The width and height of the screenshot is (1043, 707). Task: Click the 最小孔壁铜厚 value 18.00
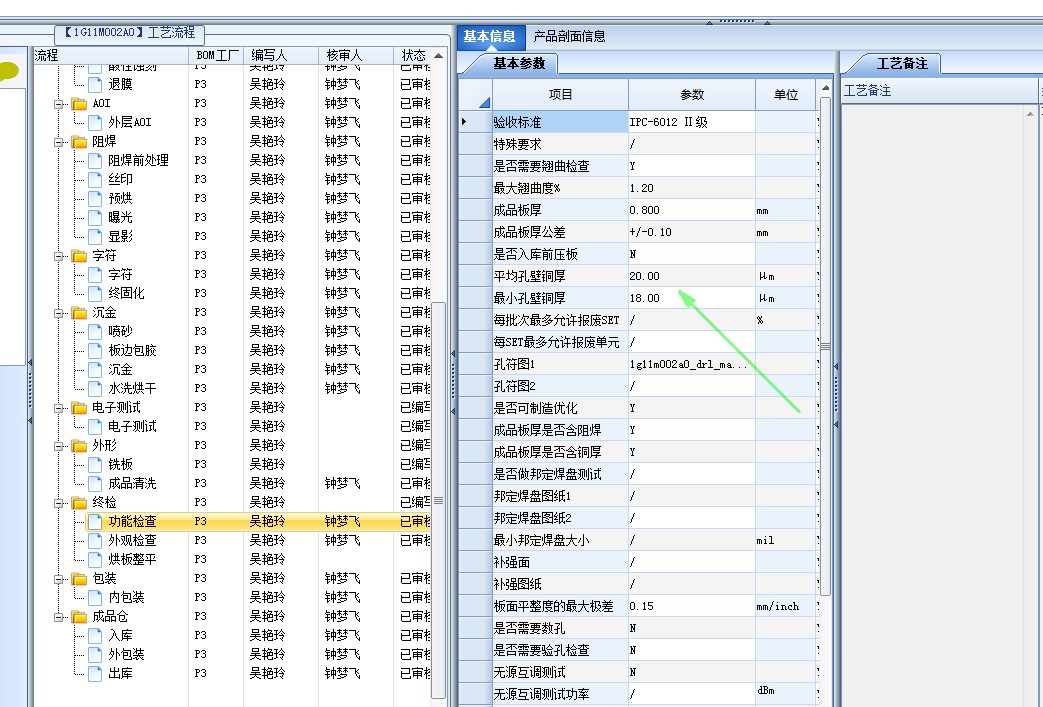pyautogui.click(x=692, y=298)
